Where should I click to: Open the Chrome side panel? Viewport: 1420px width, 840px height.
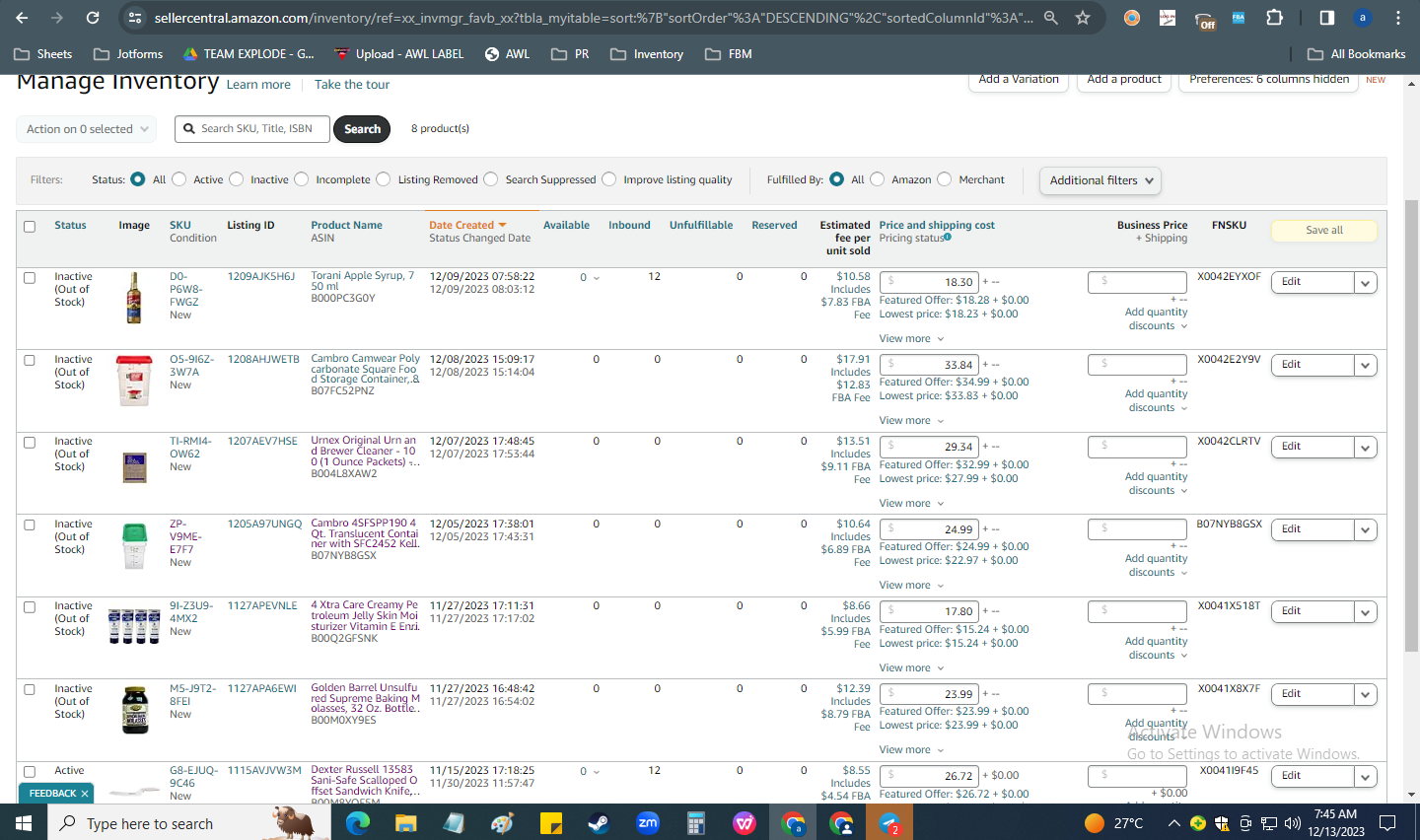tap(1327, 18)
